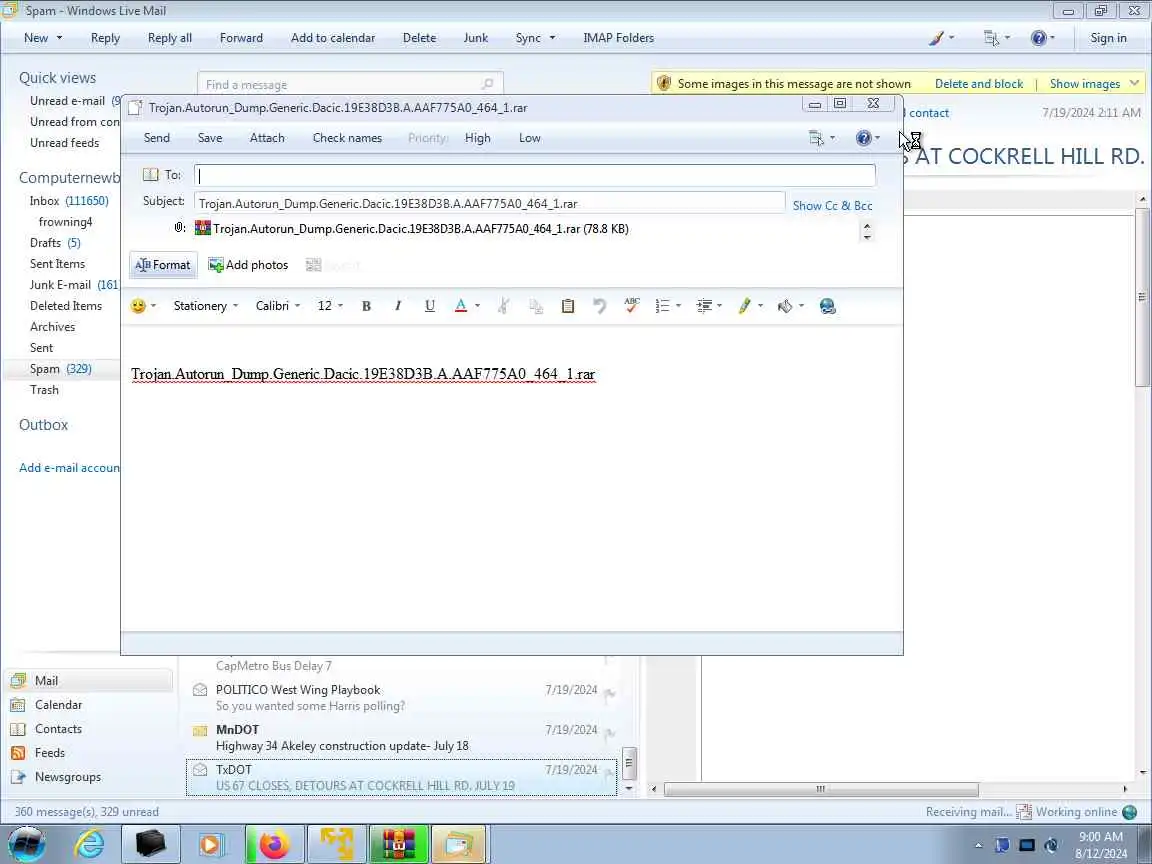Click Add to calendar
This screenshot has width=1152, height=864.
click(333, 37)
